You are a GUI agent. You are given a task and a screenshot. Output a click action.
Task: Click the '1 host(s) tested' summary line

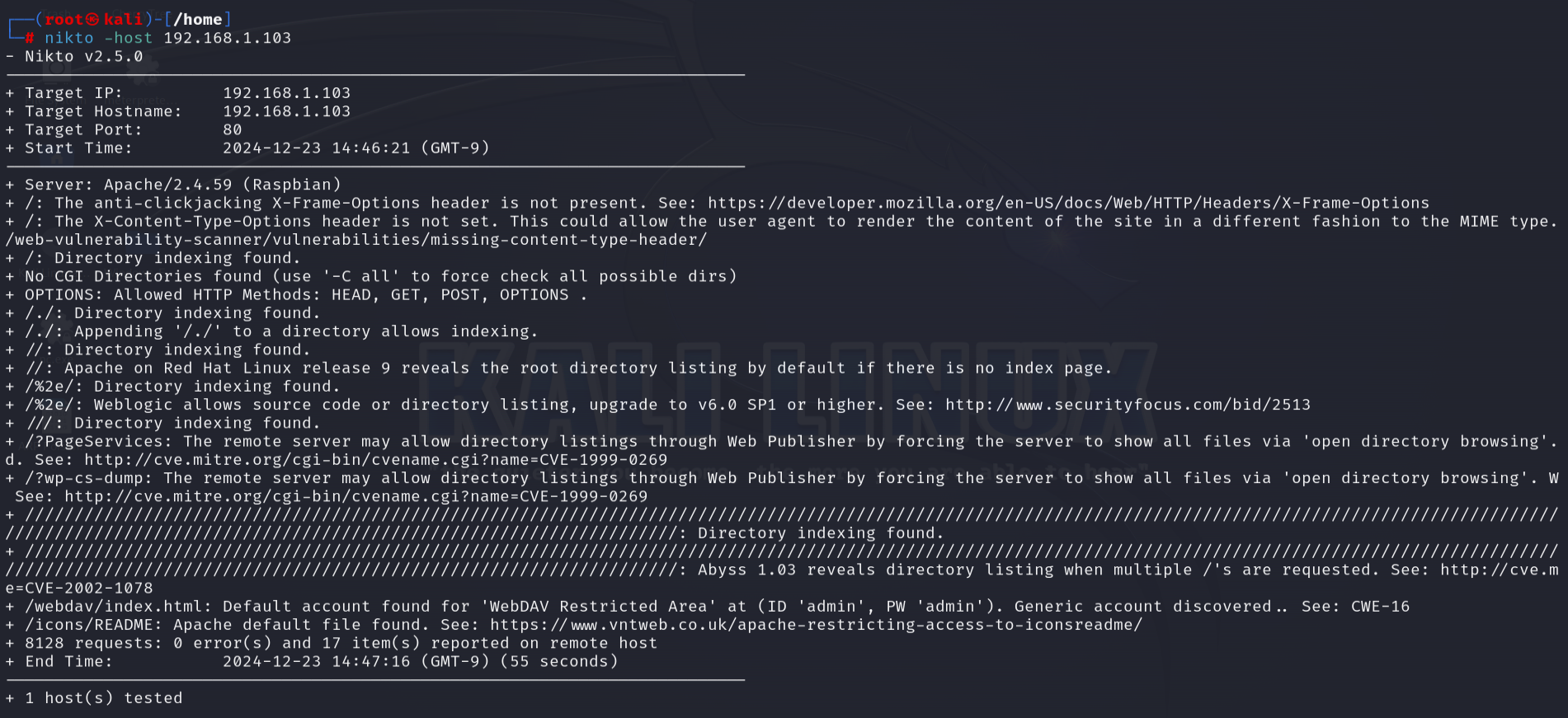(x=104, y=698)
